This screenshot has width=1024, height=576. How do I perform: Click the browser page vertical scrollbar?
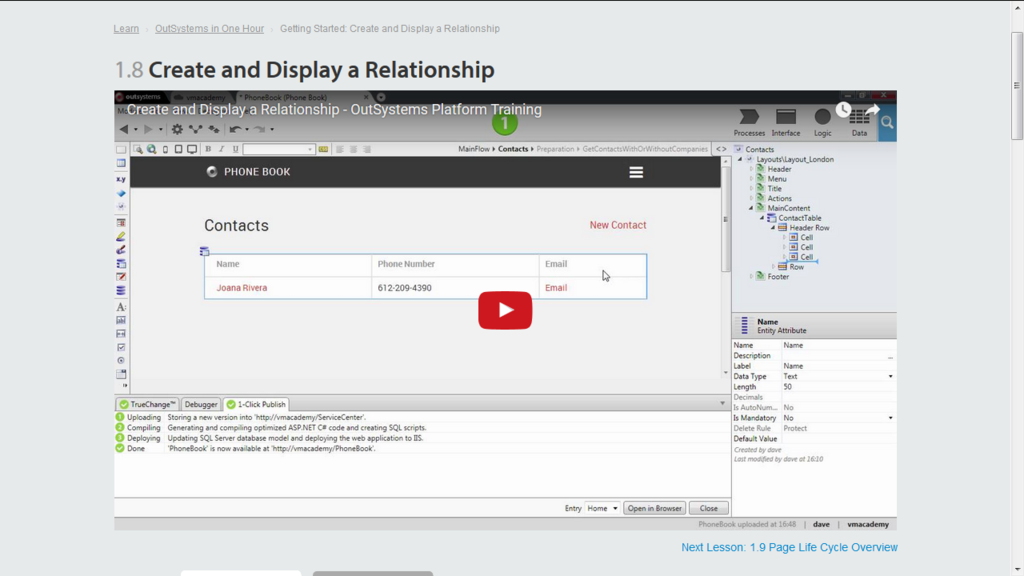coord(1017,85)
